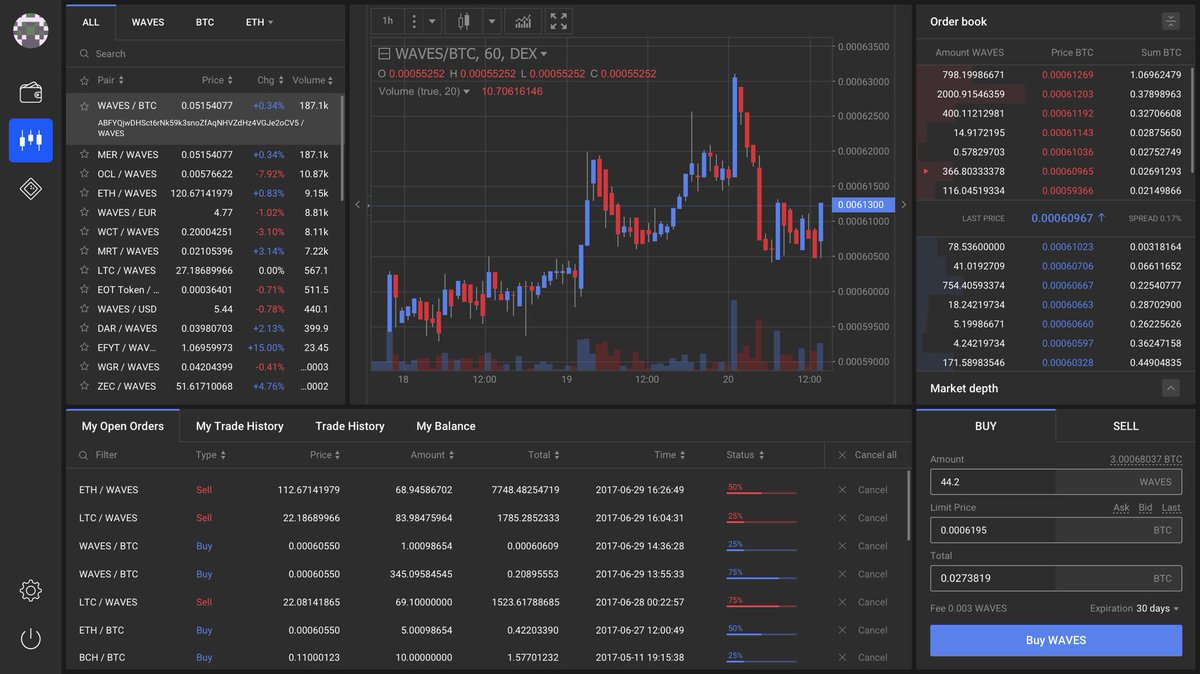The height and width of the screenshot is (674, 1200).
Task: Click WAVES / BTC 75% status progress bar
Action: 762,574
